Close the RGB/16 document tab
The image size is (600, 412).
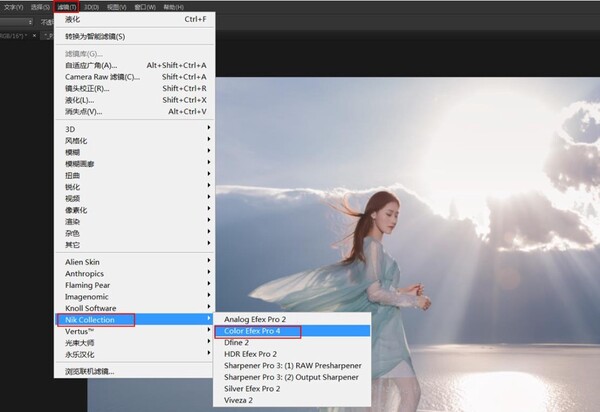[x=34, y=36]
